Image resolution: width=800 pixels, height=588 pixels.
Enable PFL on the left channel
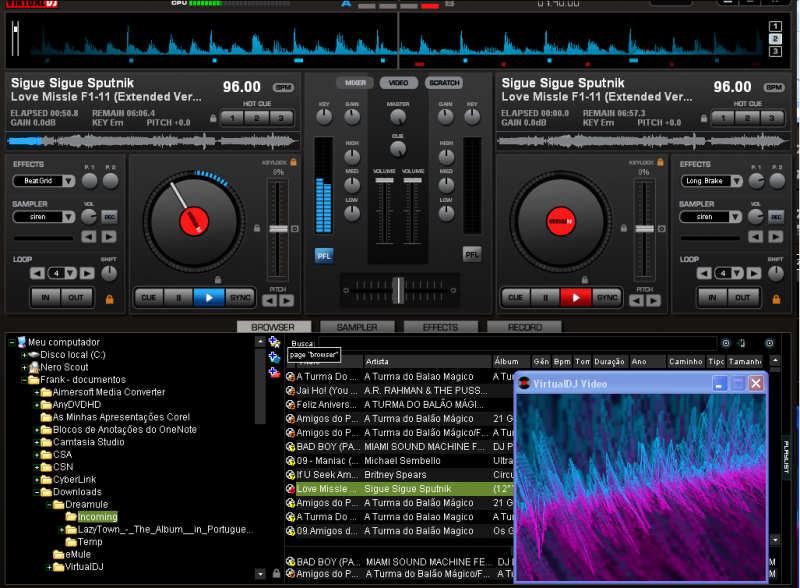click(324, 256)
